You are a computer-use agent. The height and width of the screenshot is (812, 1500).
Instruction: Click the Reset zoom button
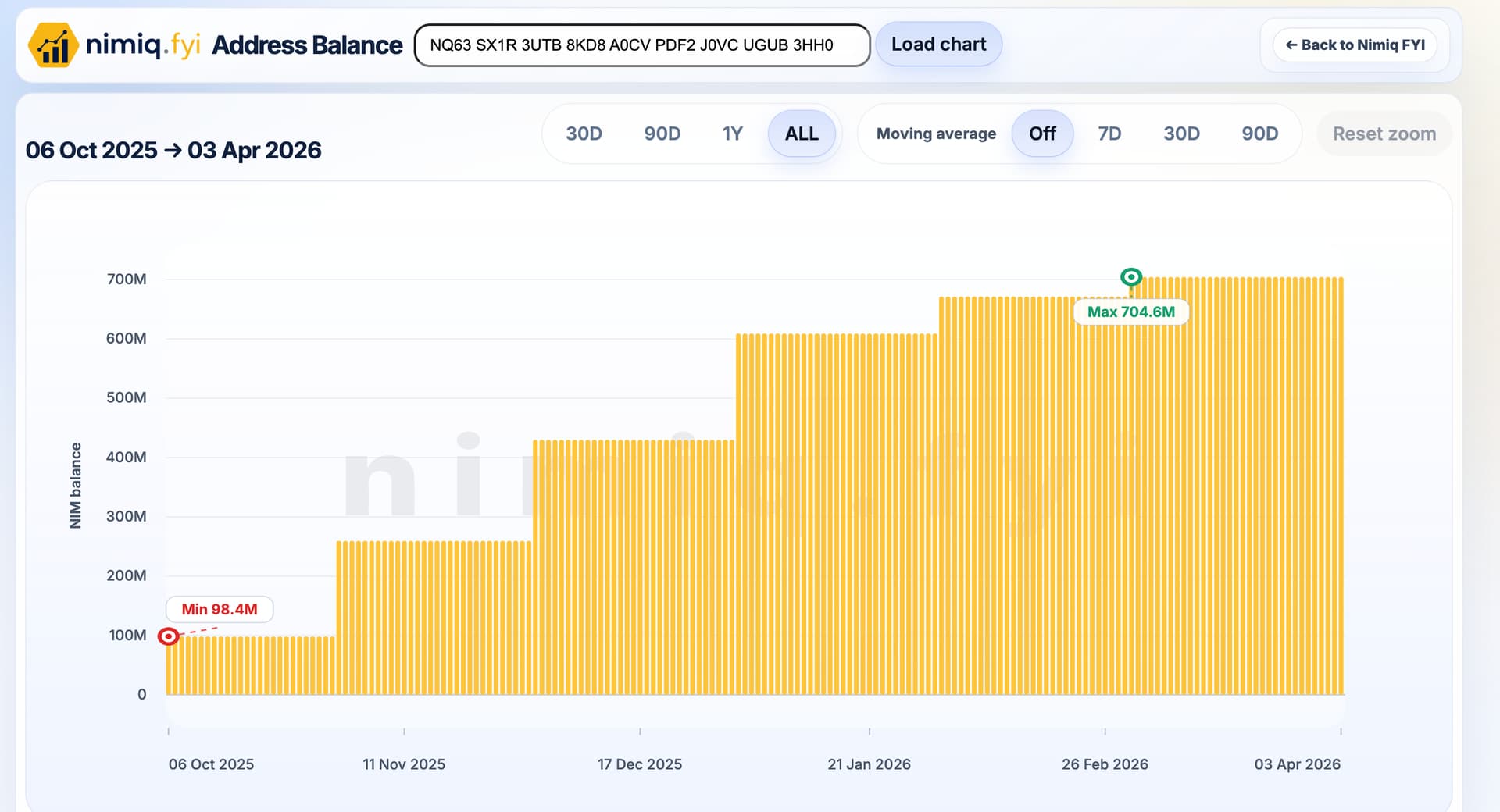click(1384, 134)
